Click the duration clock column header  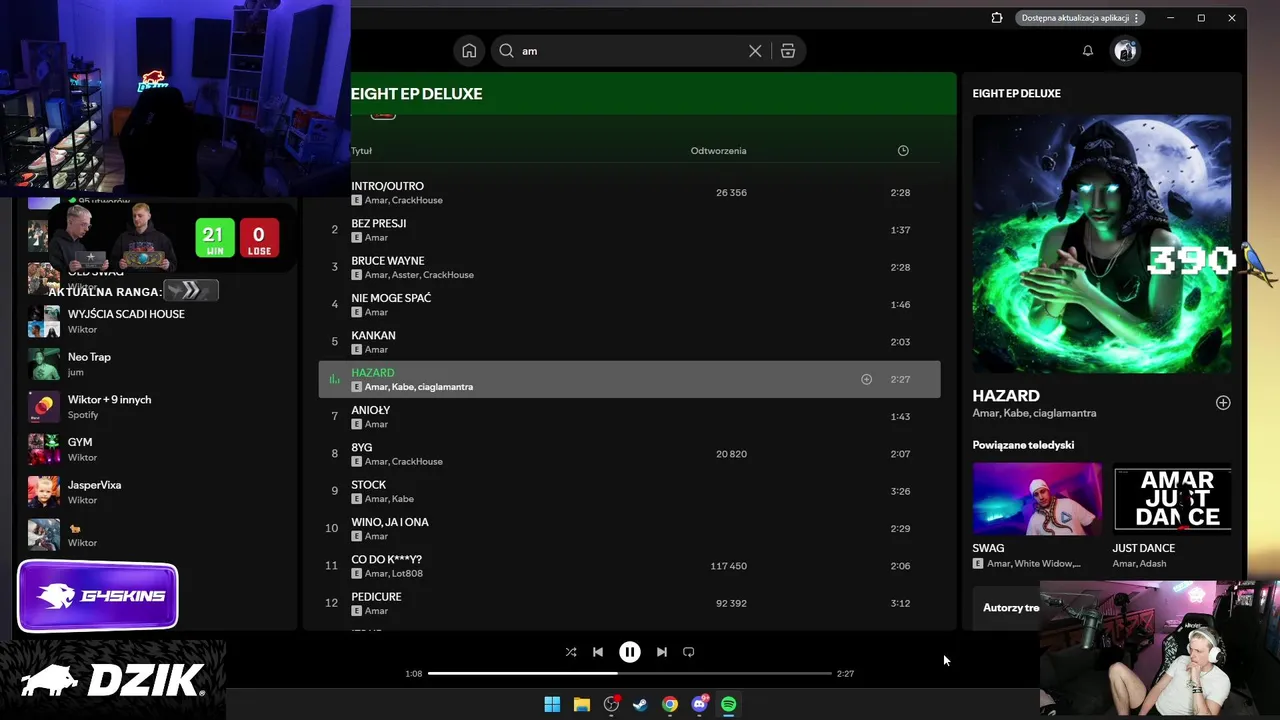(x=903, y=151)
